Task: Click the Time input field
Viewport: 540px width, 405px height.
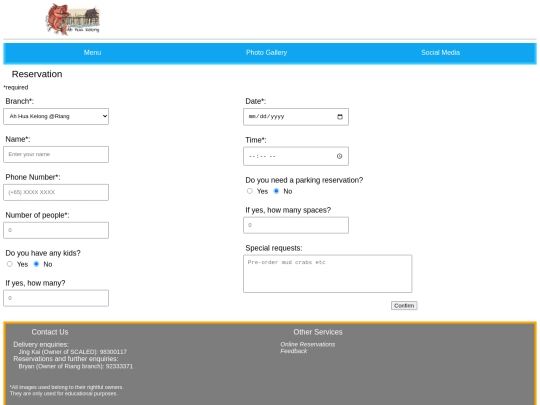Action: 296,156
